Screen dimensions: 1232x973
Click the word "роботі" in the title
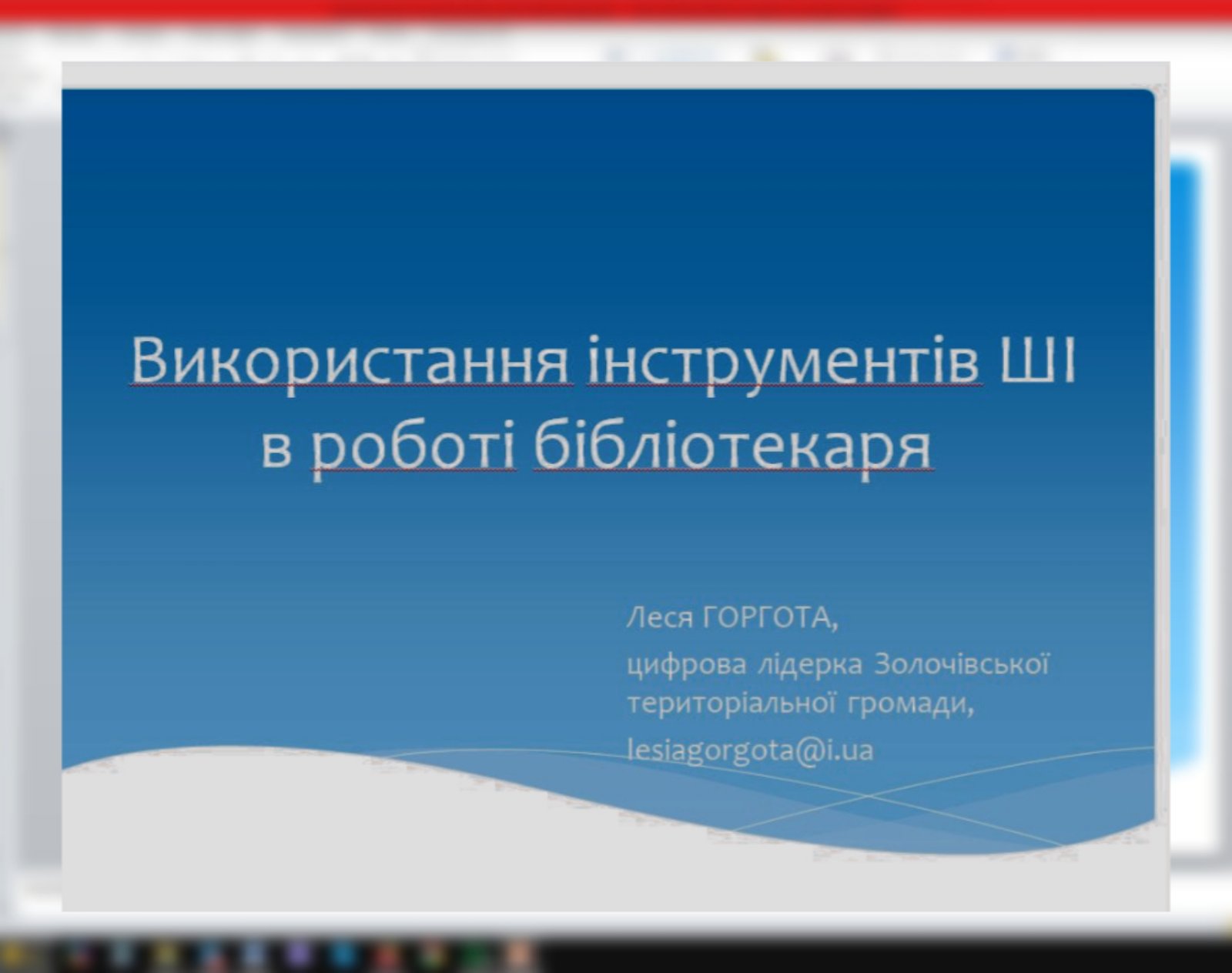pos(413,446)
